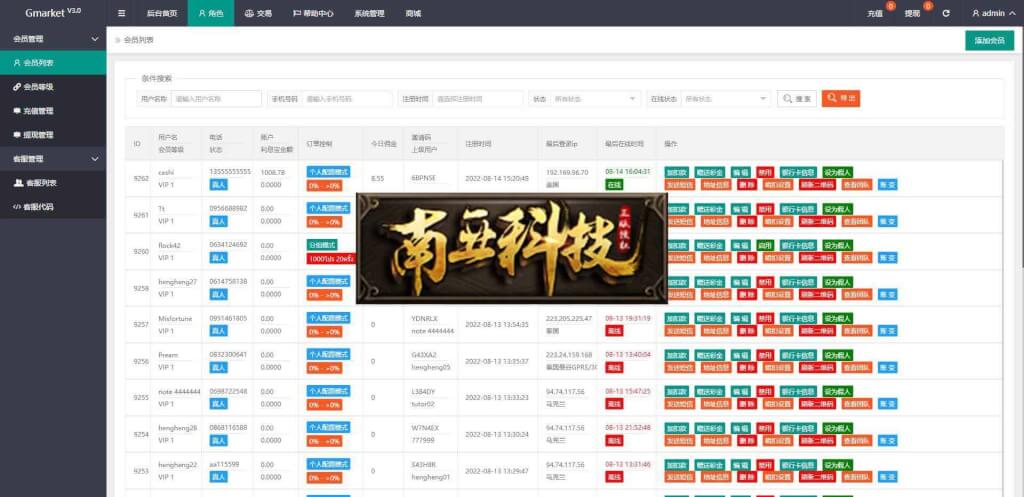Open 银行卡信息 for user ceshi

(797, 172)
